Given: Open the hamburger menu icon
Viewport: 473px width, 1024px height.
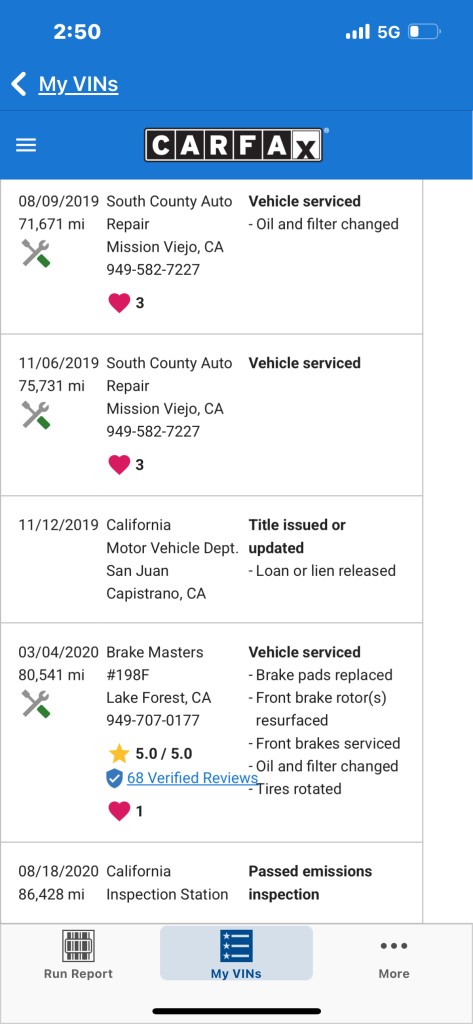Looking at the screenshot, I should point(26,145).
